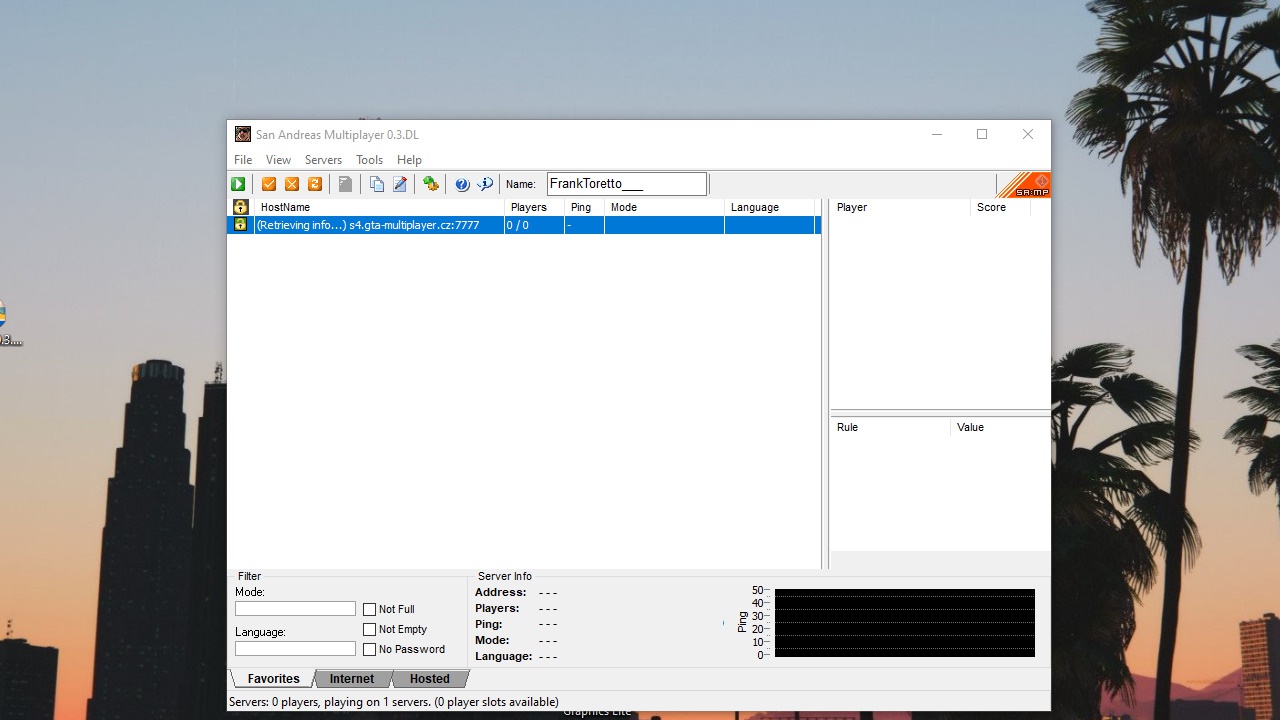
Task: Click the grey master list page icon
Action: [345, 184]
